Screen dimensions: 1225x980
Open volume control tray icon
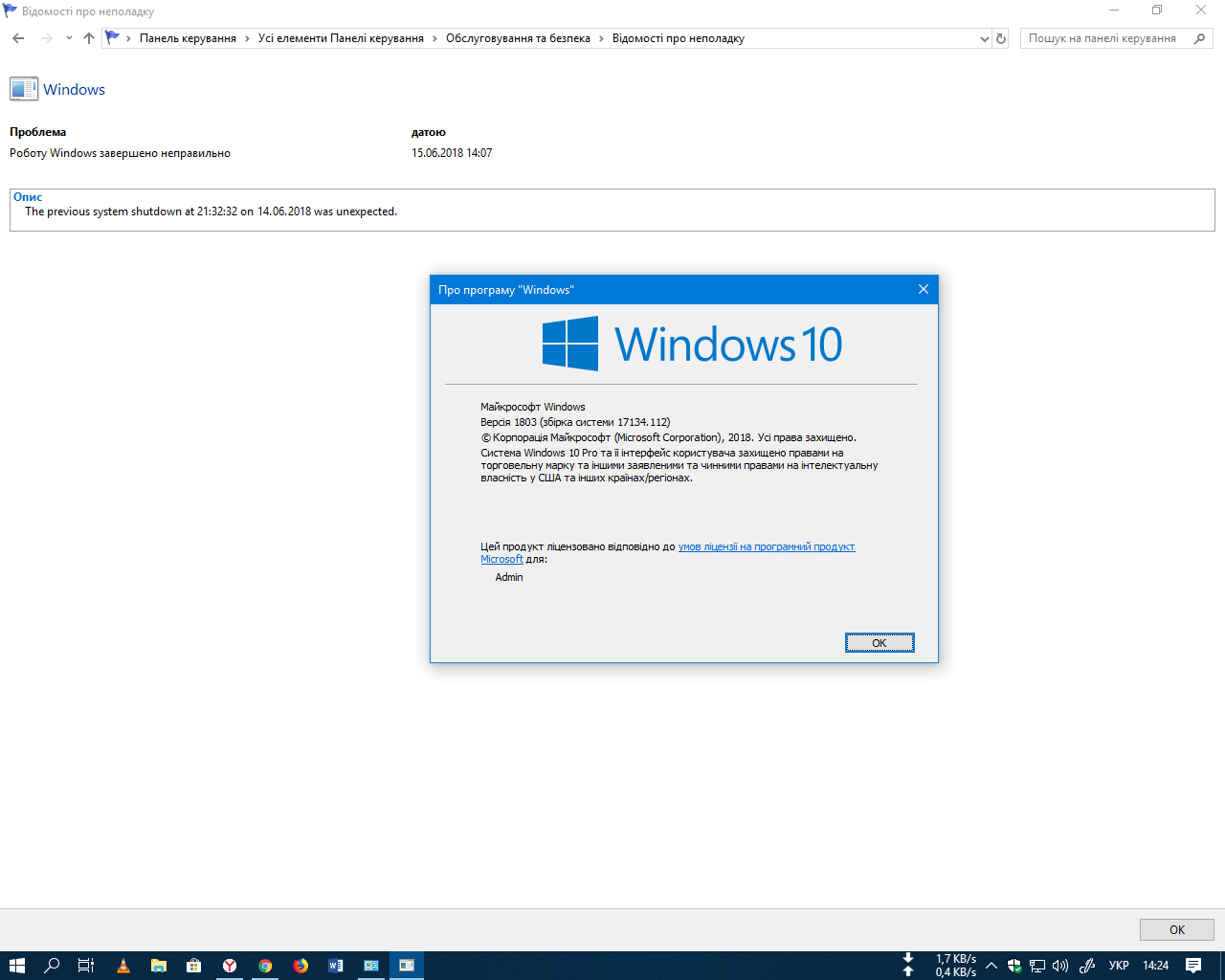pyautogui.click(x=1060, y=966)
